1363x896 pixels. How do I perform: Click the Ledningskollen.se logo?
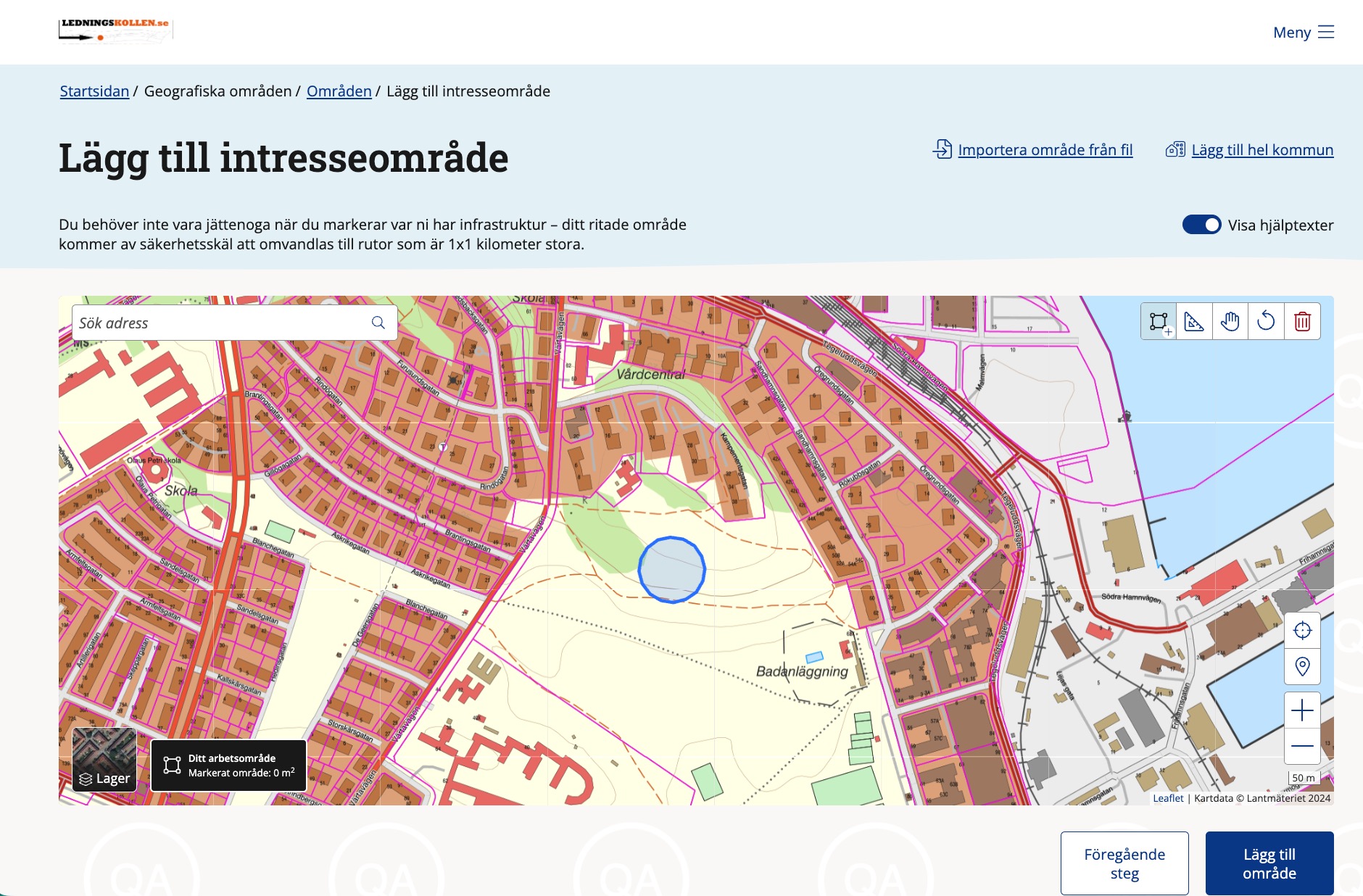115,30
